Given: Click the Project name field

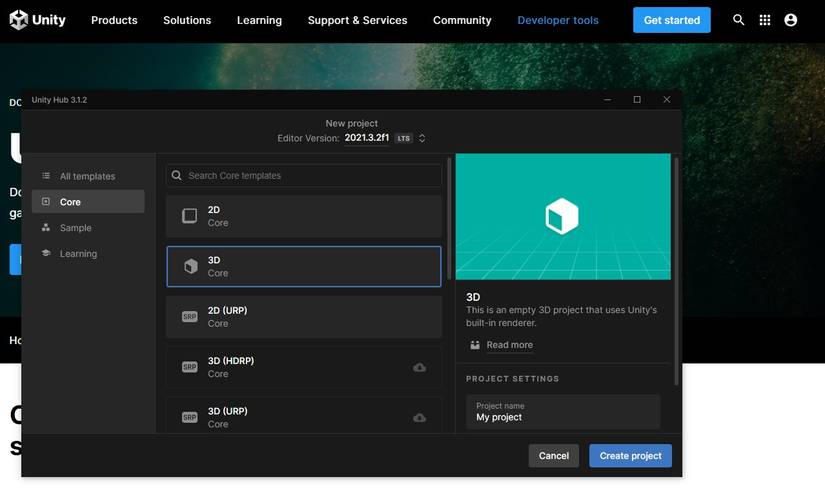Looking at the screenshot, I should (x=563, y=412).
